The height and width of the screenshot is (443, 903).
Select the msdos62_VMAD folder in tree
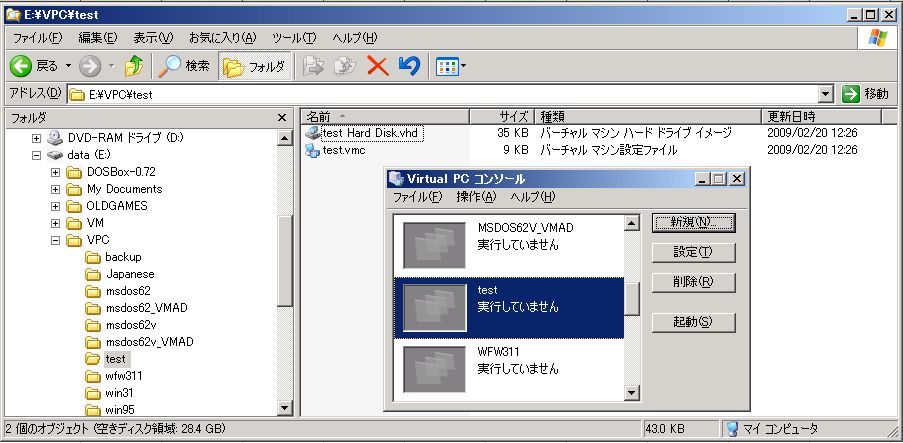[x=146, y=308]
